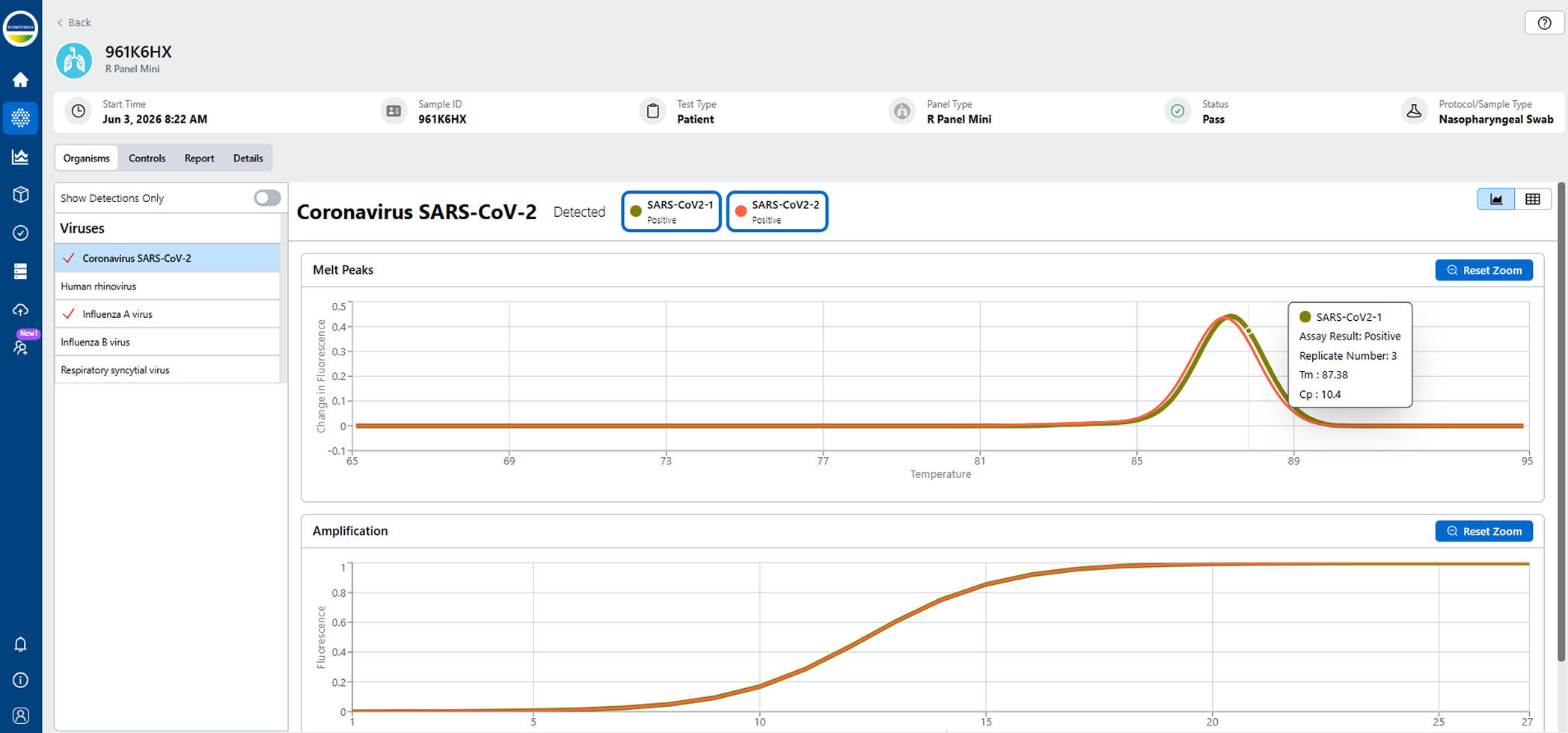
Task: Click the Start Time clock icon
Action: tap(78, 111)
